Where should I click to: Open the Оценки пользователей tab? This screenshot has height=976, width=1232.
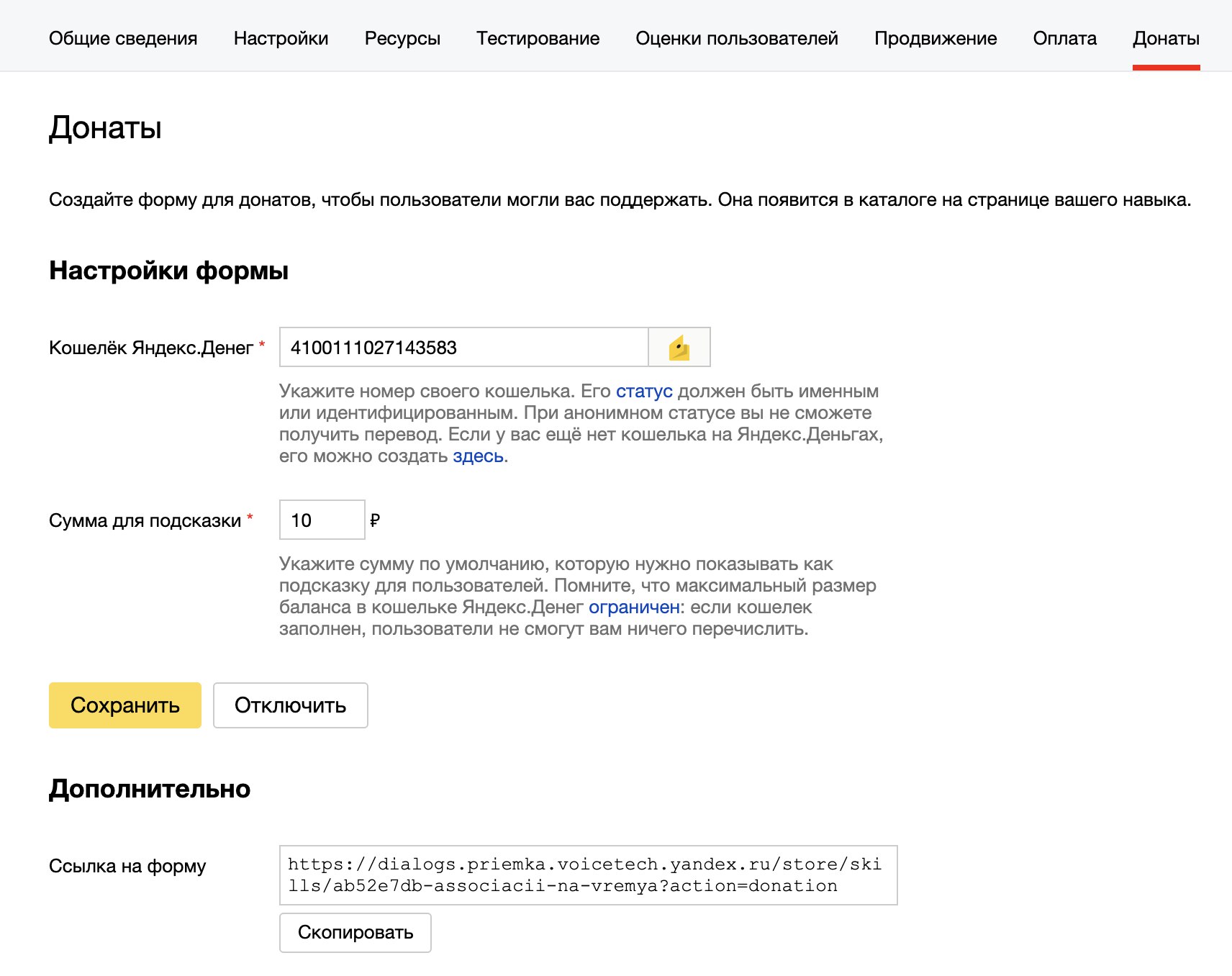pyautogui.click(x=736, y=38)
